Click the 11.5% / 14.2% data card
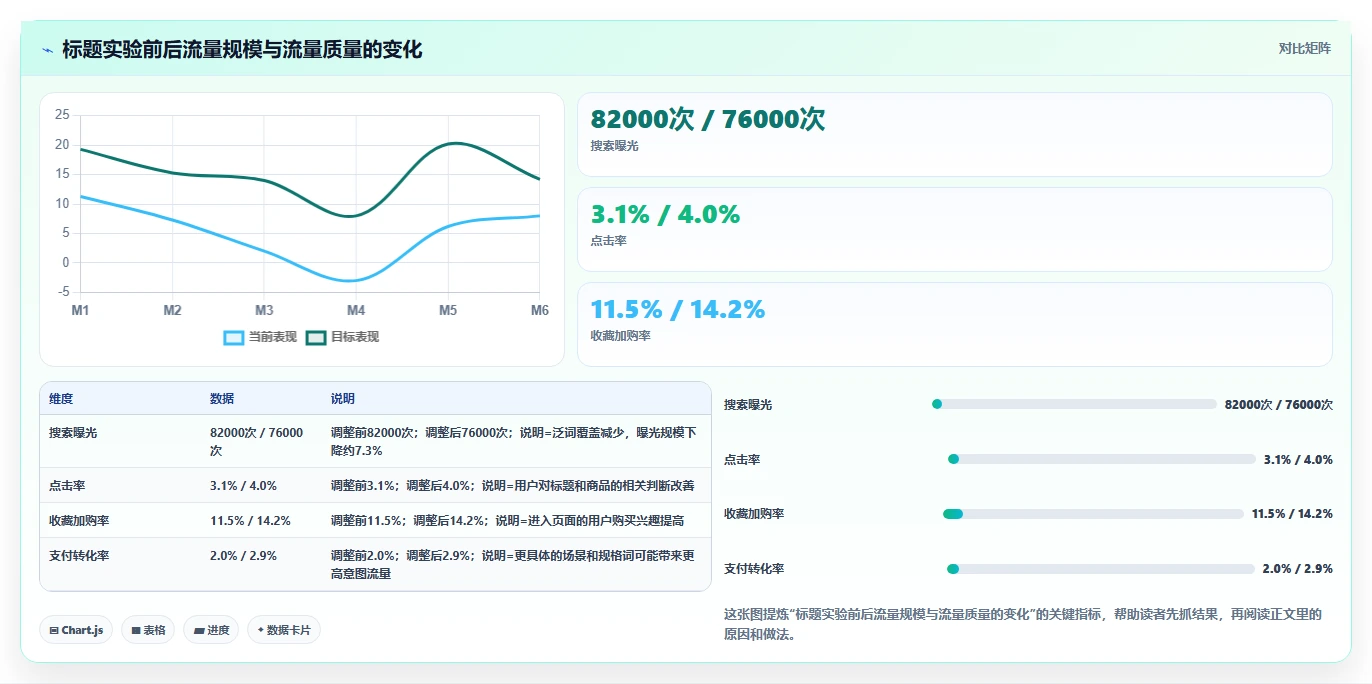The height and width of the screenshot is (684, 1372). tap(955, 325)
